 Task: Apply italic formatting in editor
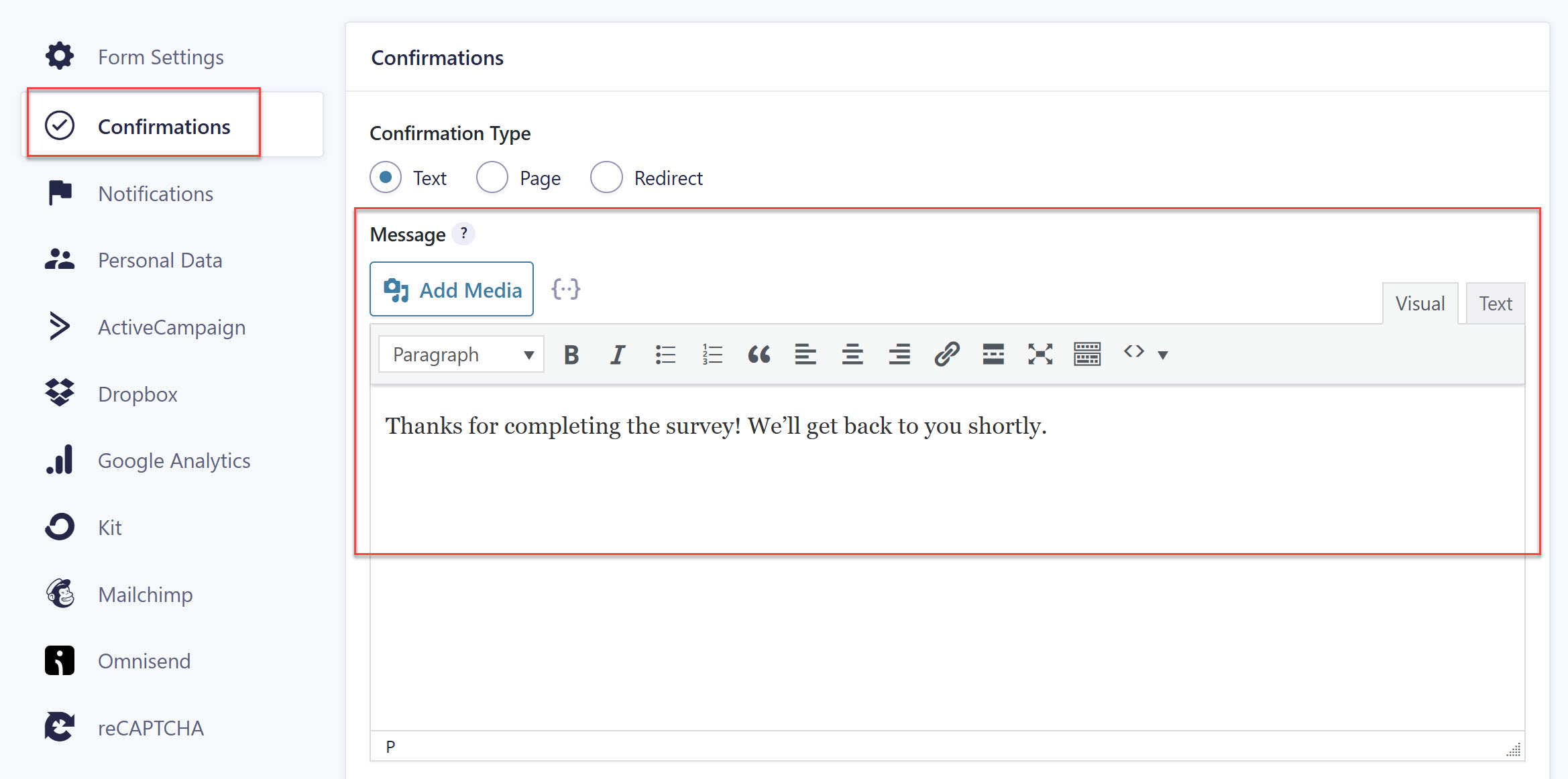point(617,354)
